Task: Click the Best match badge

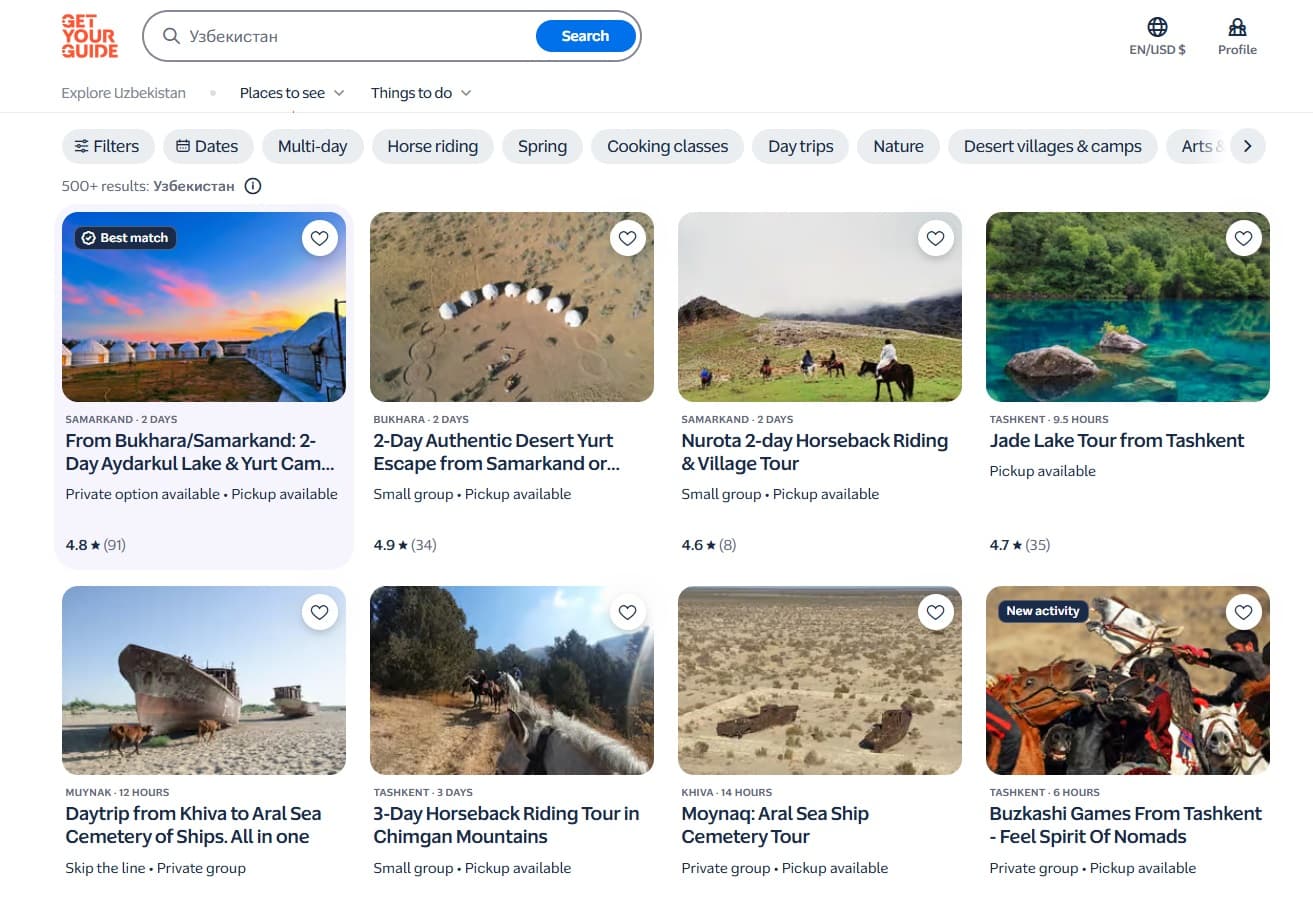Action: pos(126,238)
